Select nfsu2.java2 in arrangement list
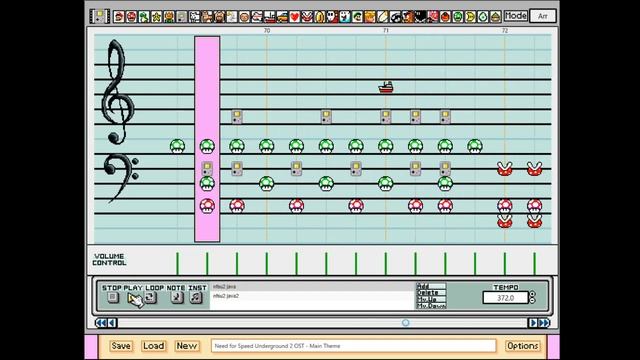 click(x=312, y=296)
